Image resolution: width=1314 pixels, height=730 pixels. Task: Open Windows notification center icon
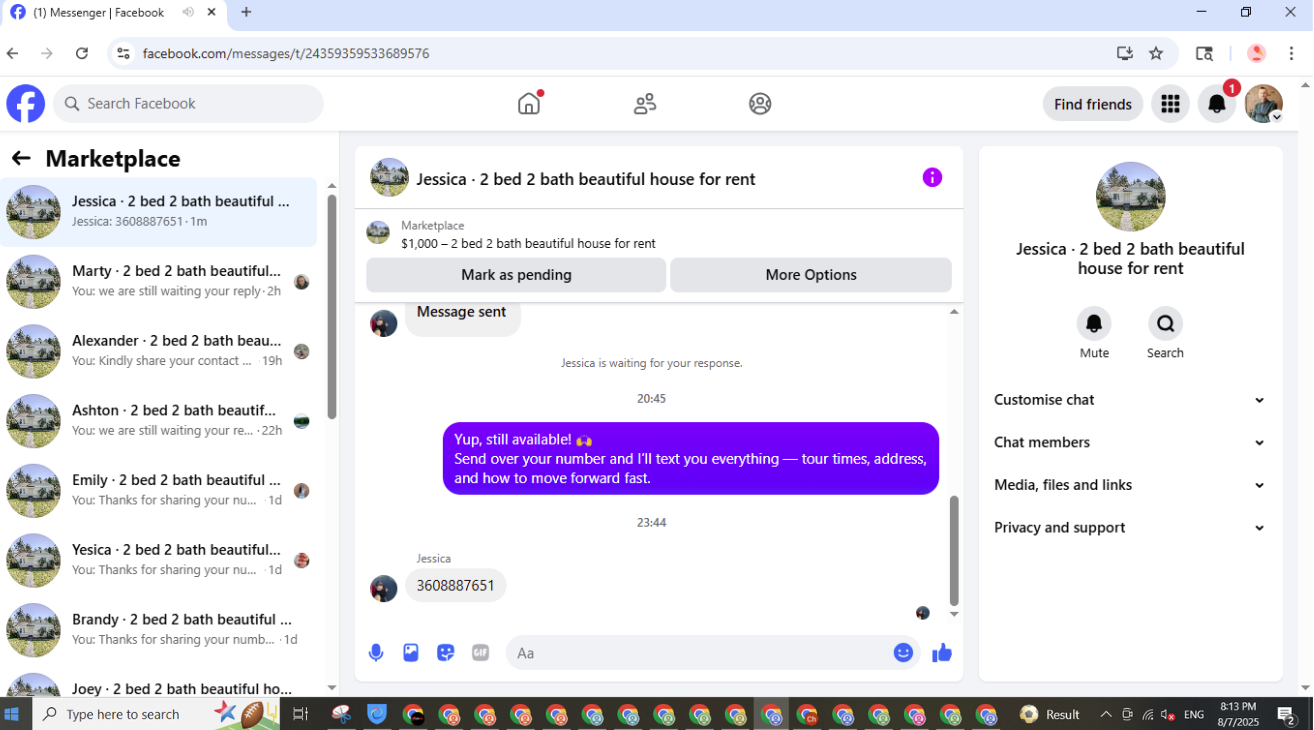coord(1287,714)
